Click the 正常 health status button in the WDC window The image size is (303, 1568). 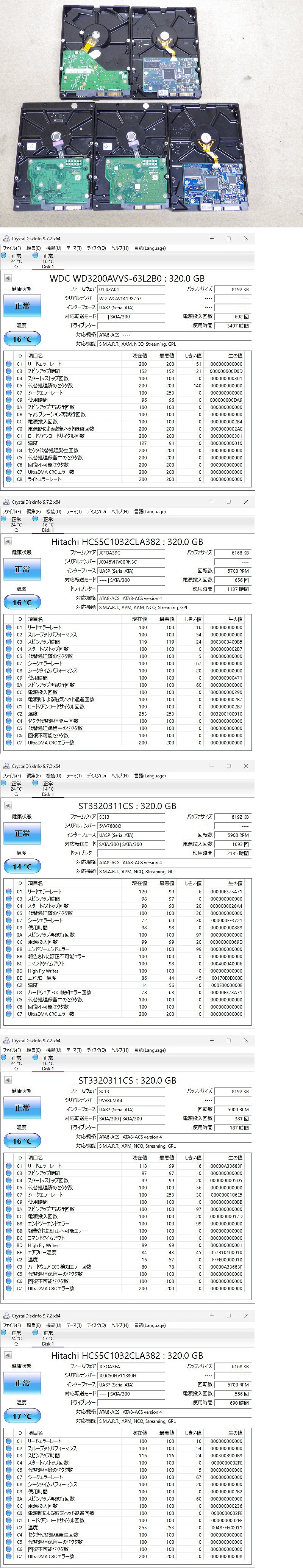[x=22, y=306]
